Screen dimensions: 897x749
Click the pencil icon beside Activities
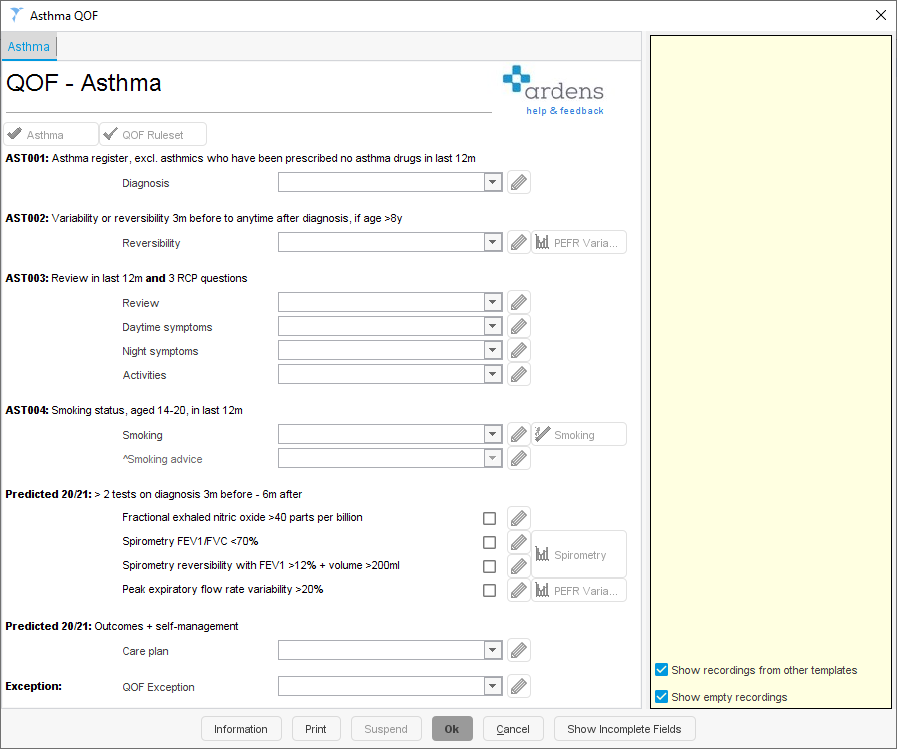pos(519,375)
